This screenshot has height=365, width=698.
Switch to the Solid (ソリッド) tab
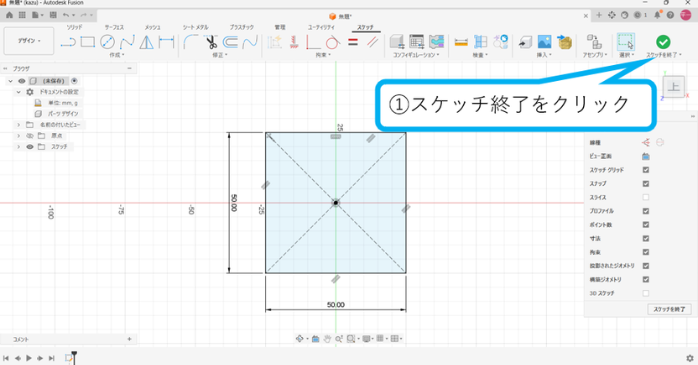[74, 27]
